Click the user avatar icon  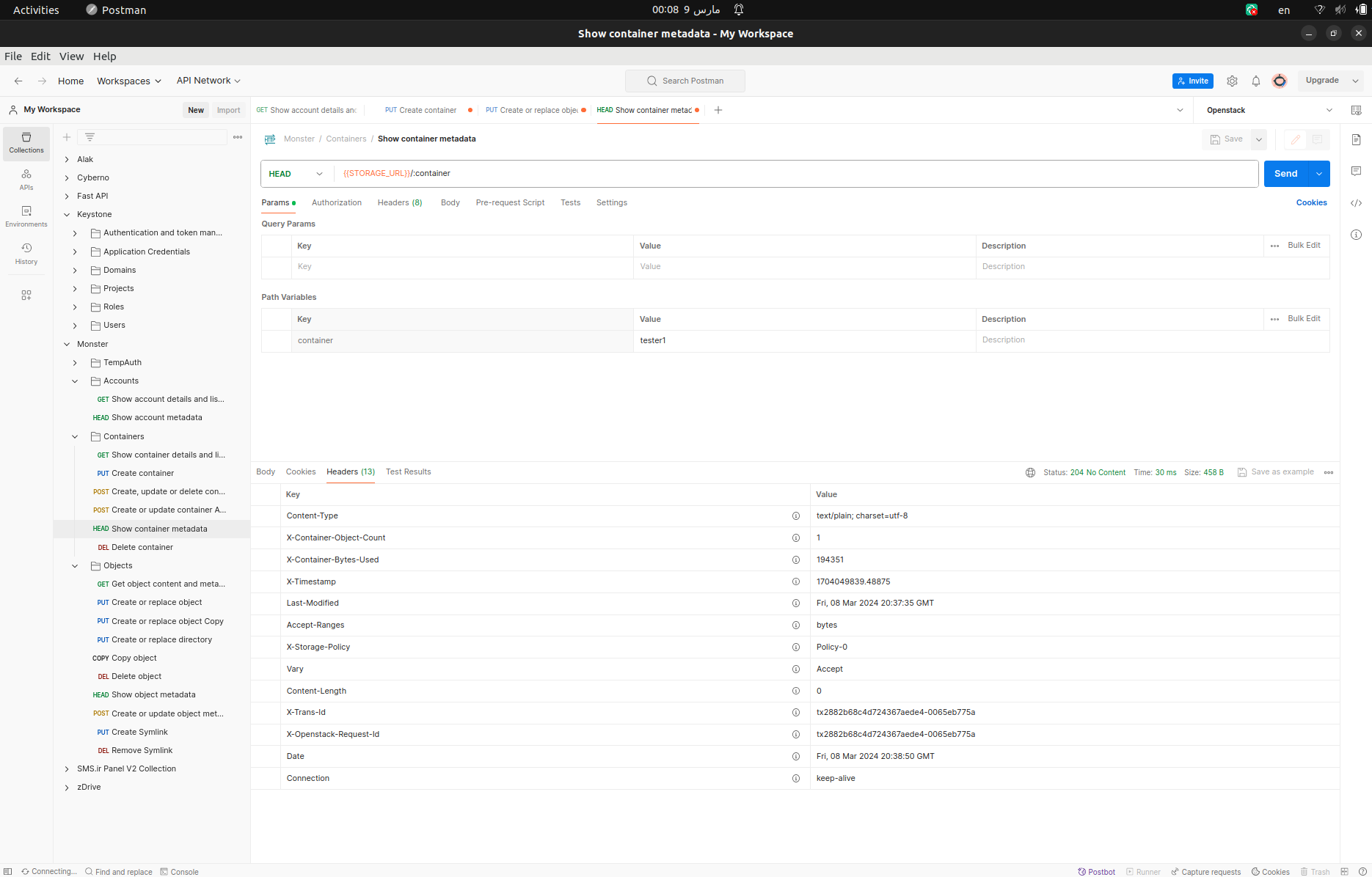coord(1280,81)
